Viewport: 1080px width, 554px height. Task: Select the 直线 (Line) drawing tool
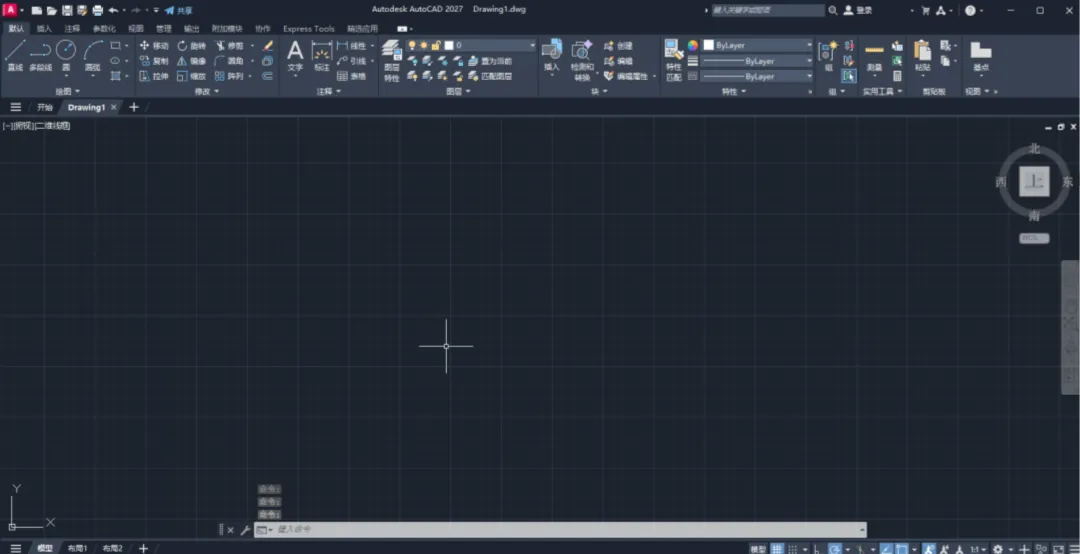15,54
